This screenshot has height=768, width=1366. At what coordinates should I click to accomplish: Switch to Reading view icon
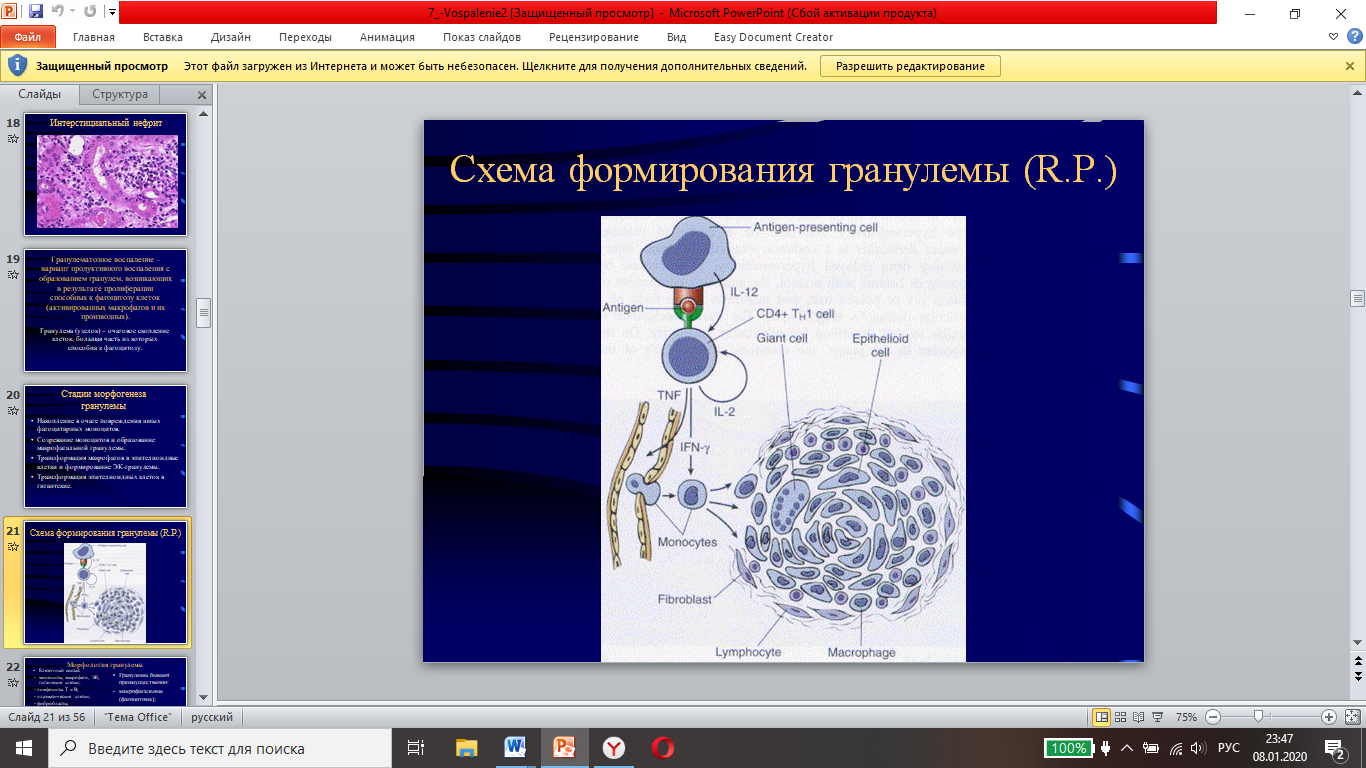coord(1139,717)
